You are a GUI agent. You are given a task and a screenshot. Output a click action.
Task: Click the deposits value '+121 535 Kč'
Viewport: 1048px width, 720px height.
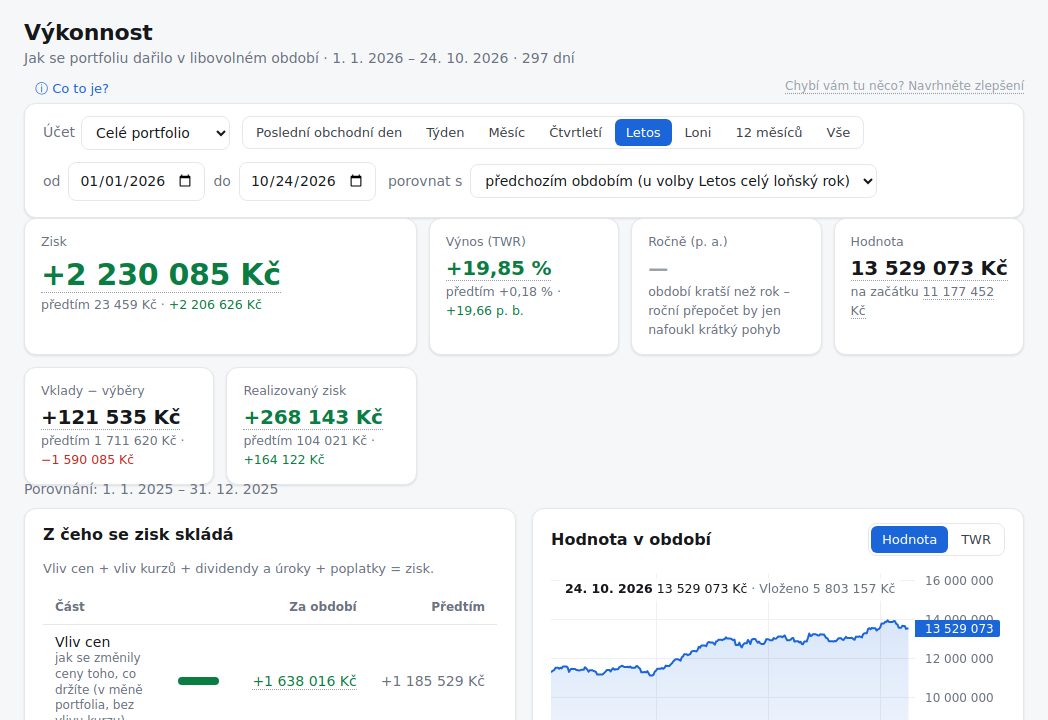point(111,417)
